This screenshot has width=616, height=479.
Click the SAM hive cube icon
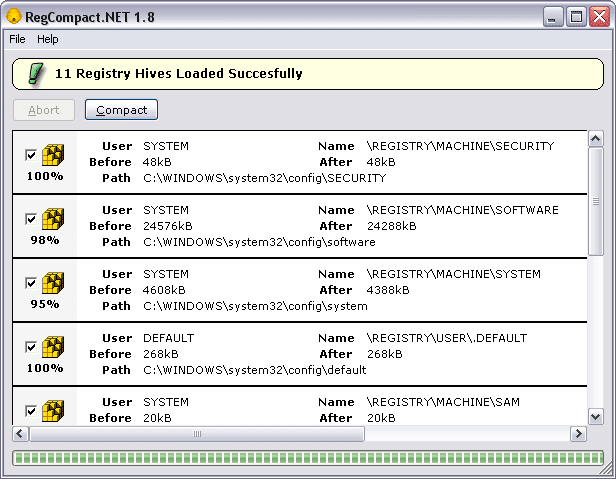tap(53, 411)
